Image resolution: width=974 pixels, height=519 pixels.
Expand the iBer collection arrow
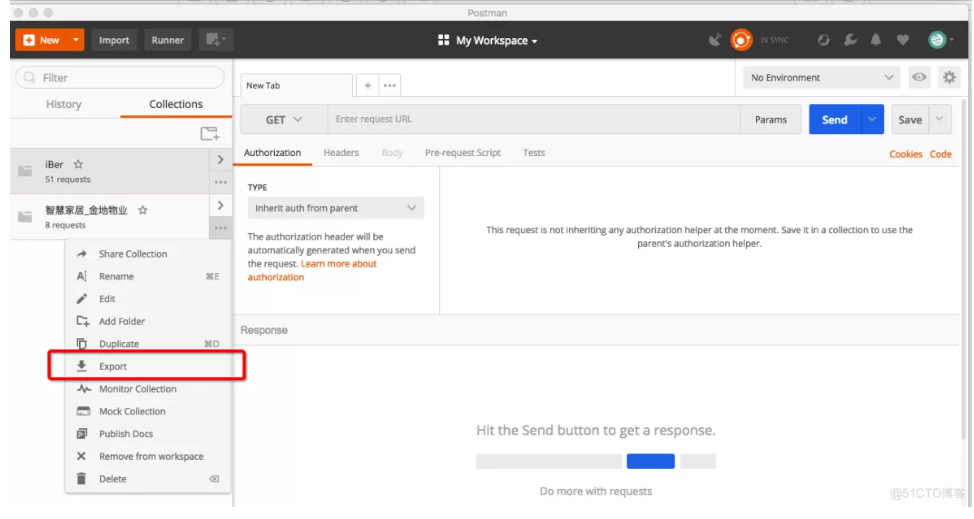tap(221, 160)
